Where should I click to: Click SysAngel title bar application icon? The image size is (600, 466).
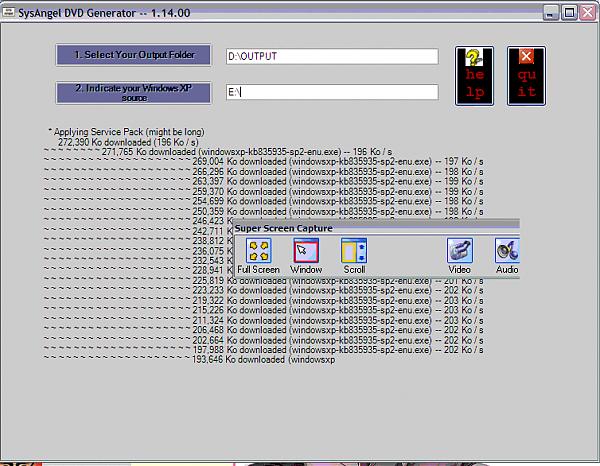[8, 12]
